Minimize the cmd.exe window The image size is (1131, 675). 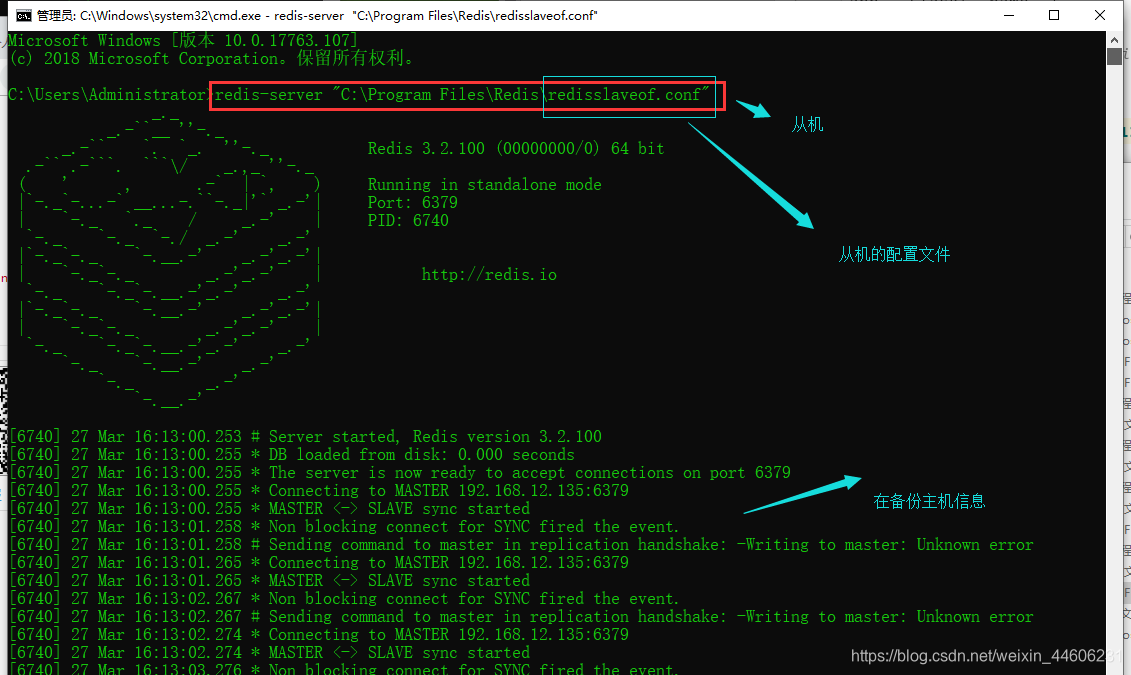pyautogui.click(x=1008, y=15)
